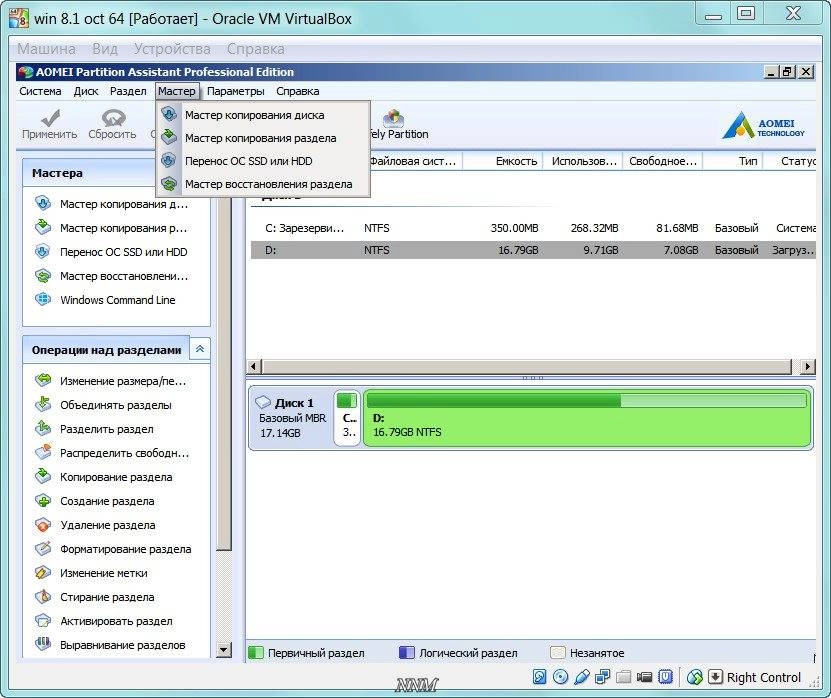Click the horizontal scrollbar right arrow
Screen dimensions: 831x698
[x=807, y=366]
